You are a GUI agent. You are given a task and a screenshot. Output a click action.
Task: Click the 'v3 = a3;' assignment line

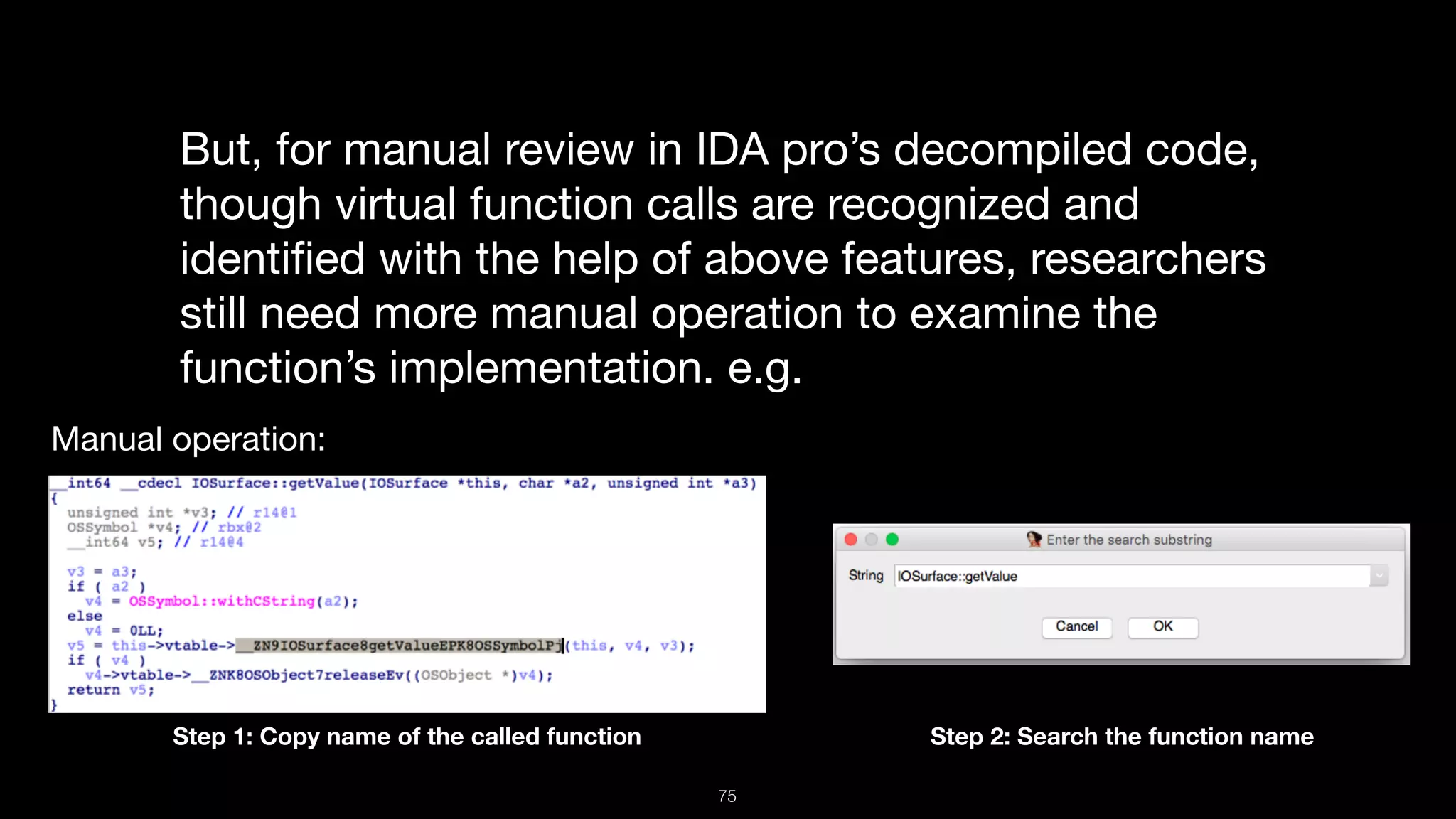click(x=102, y=572)
